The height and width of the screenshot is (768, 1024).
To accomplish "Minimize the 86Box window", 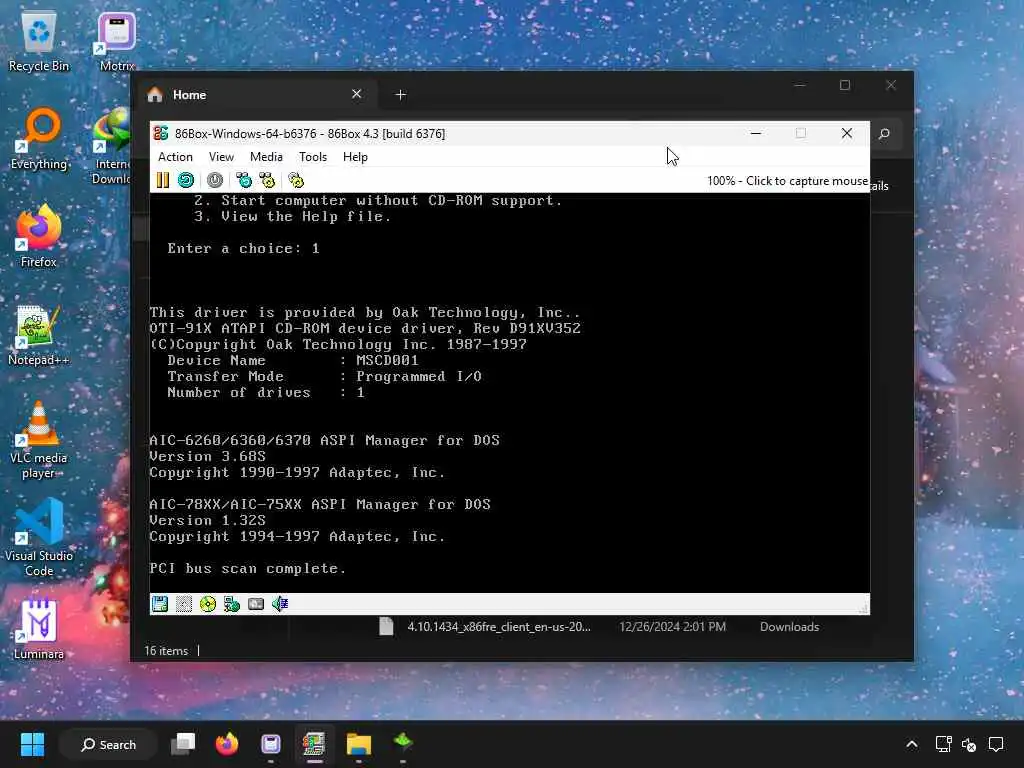I will coord(756,133).
